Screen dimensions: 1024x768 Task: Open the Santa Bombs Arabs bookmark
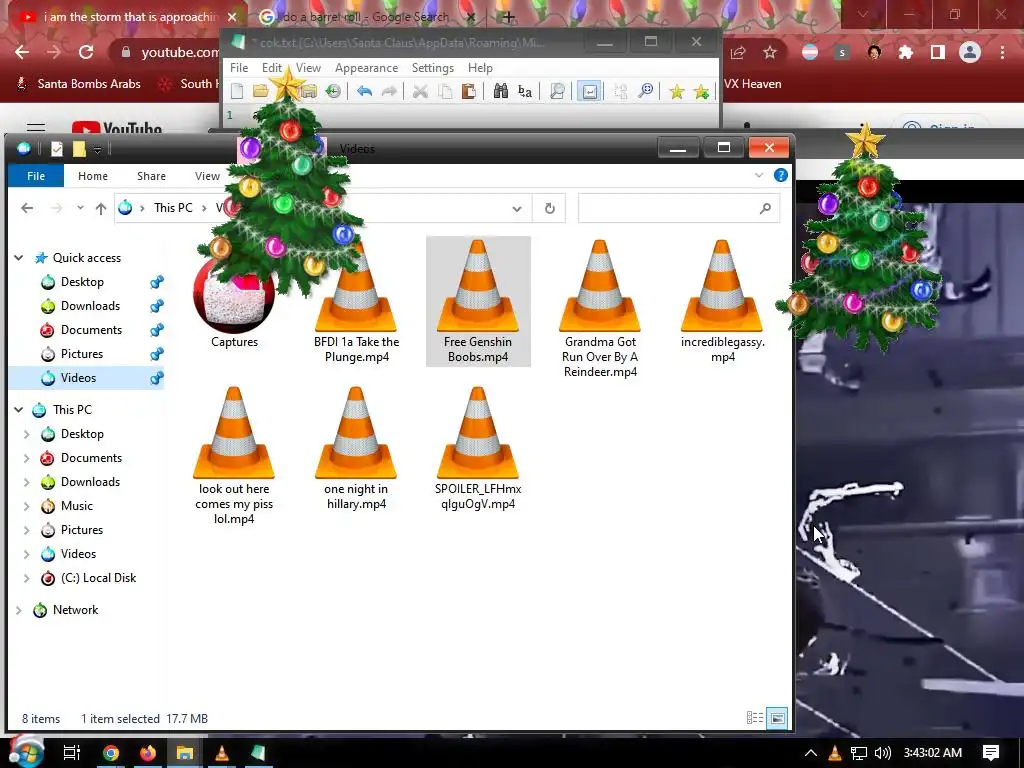coord(78,84)
